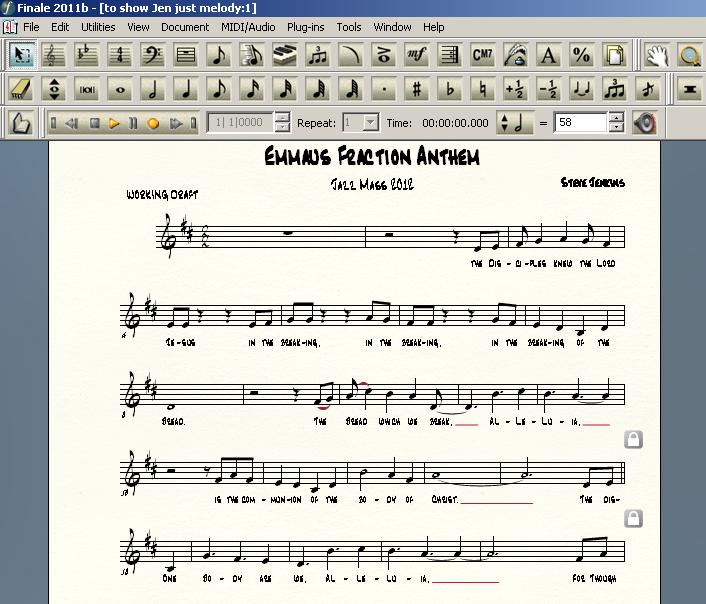Screen dimensions: 706x604
Task: Open the Tools menu
Action: coord(349,27)
